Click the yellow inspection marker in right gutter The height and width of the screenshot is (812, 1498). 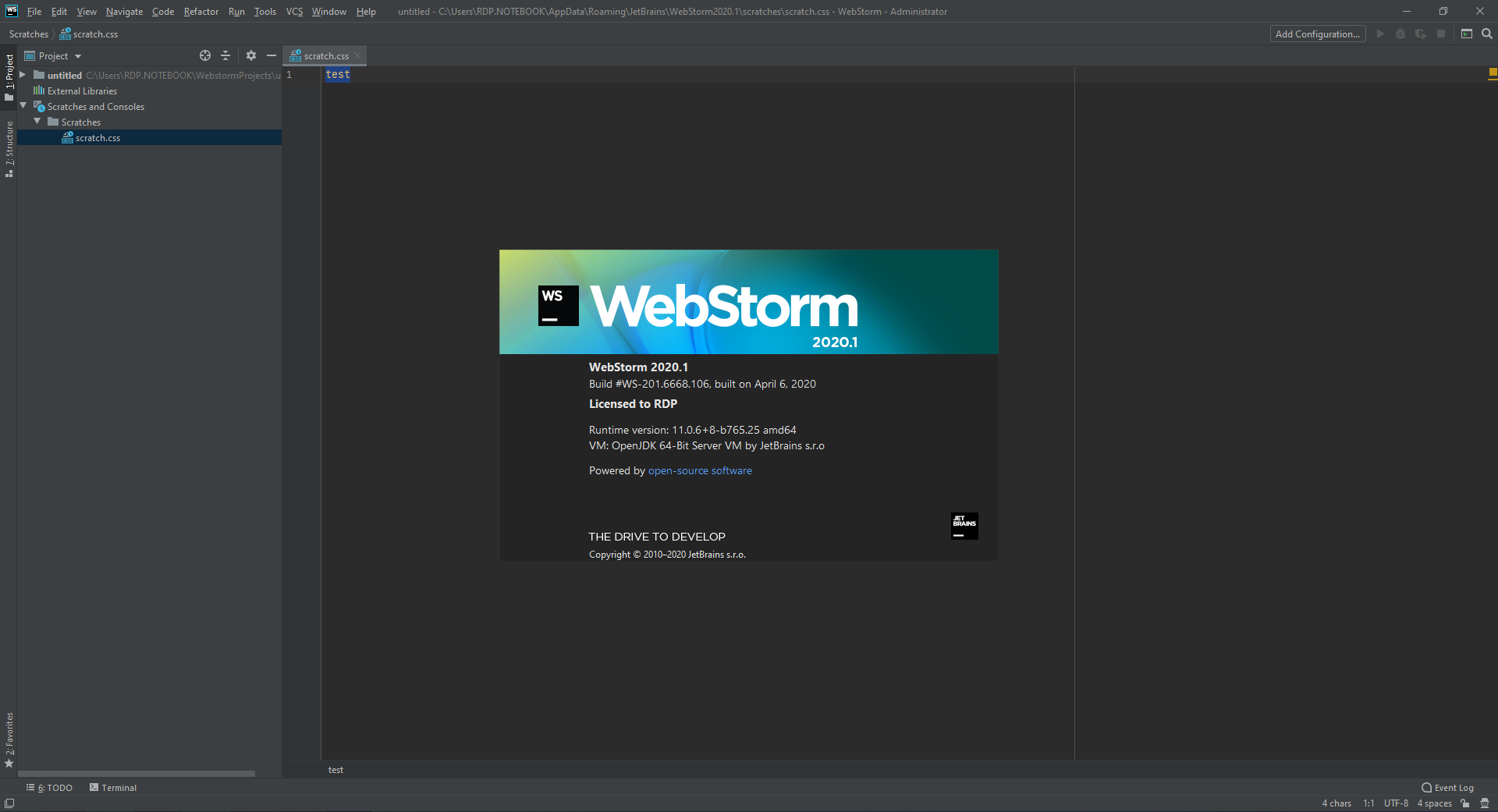[x=1493, y=73]
